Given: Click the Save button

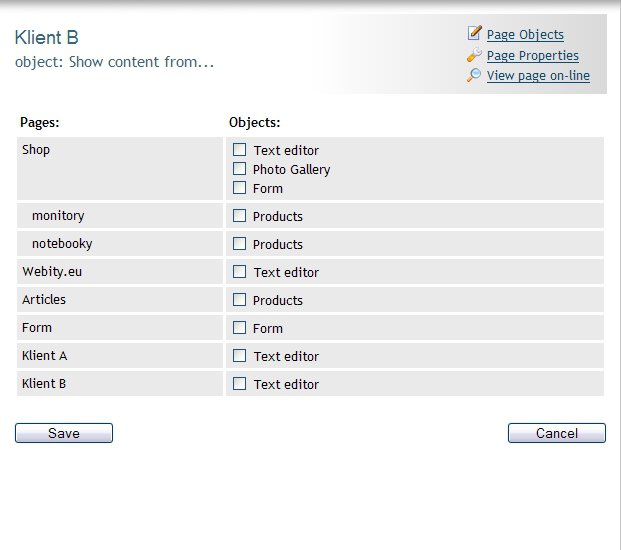Looking at the screenshot, I should click(64, 433).
